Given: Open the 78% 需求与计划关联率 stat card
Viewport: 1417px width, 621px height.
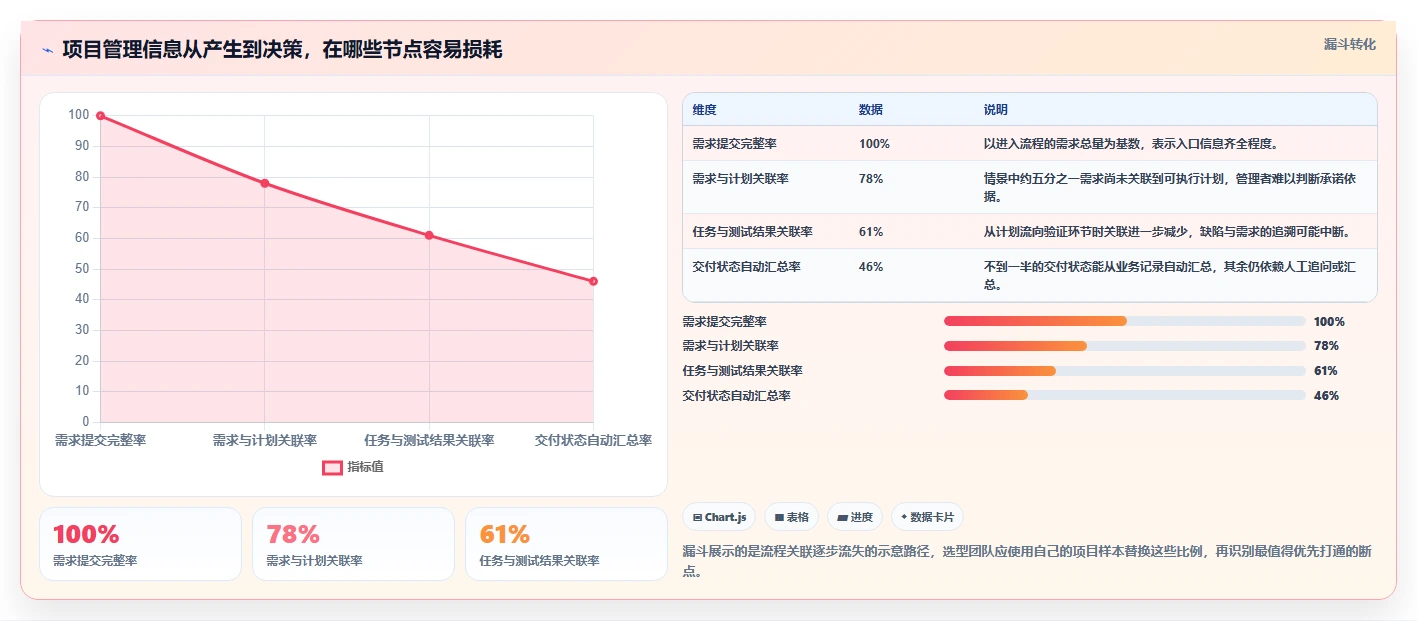Looking at the screenshot, I should click(353, 544).
